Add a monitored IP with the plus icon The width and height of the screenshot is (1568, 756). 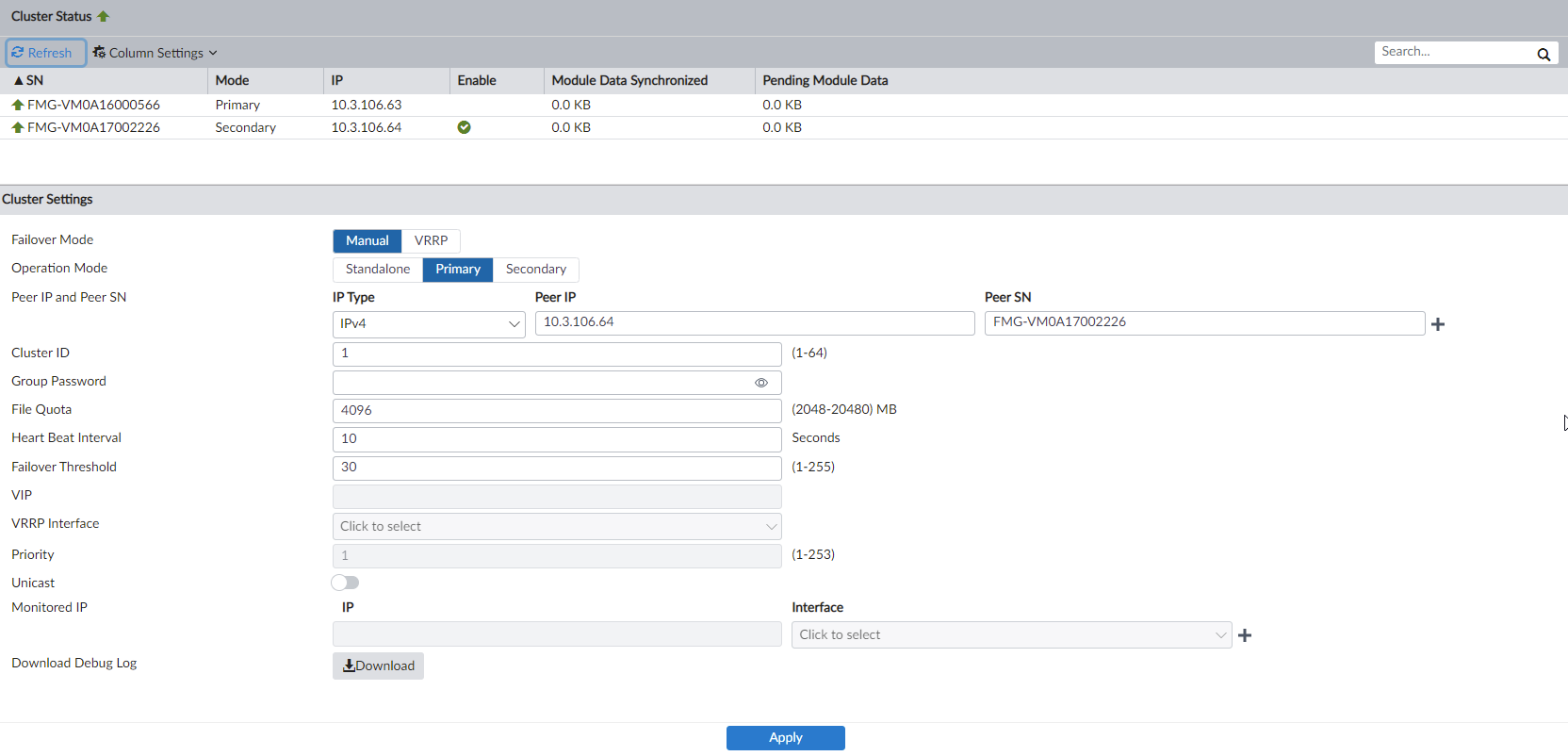point(1245,635)
